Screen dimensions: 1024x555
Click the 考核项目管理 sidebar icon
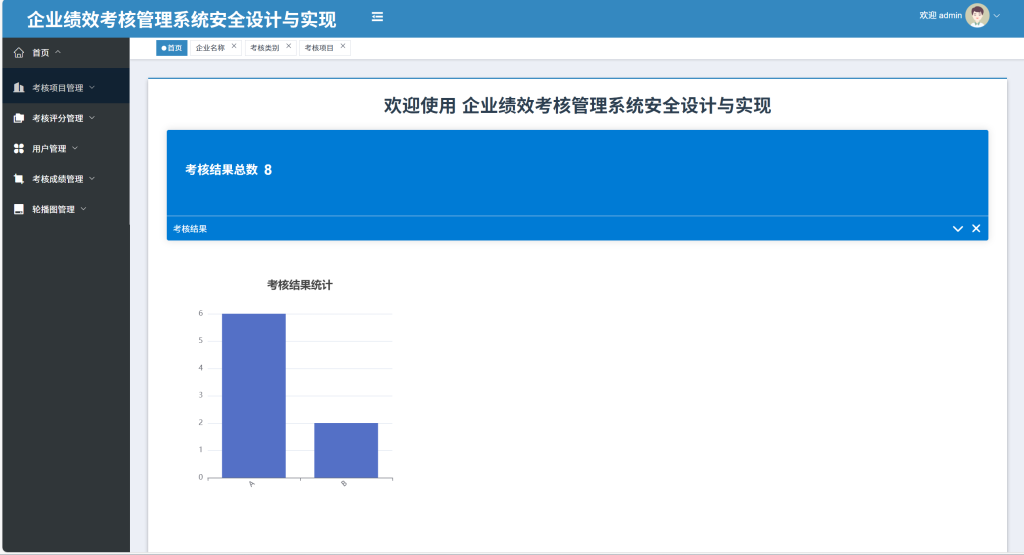point(19,87)
